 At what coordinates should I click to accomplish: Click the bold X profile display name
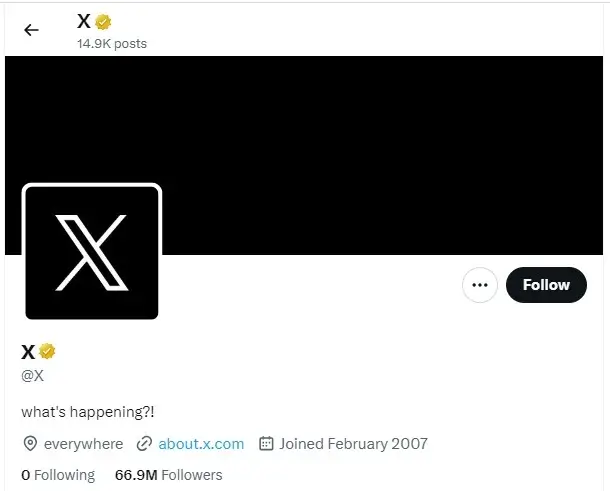28,352
